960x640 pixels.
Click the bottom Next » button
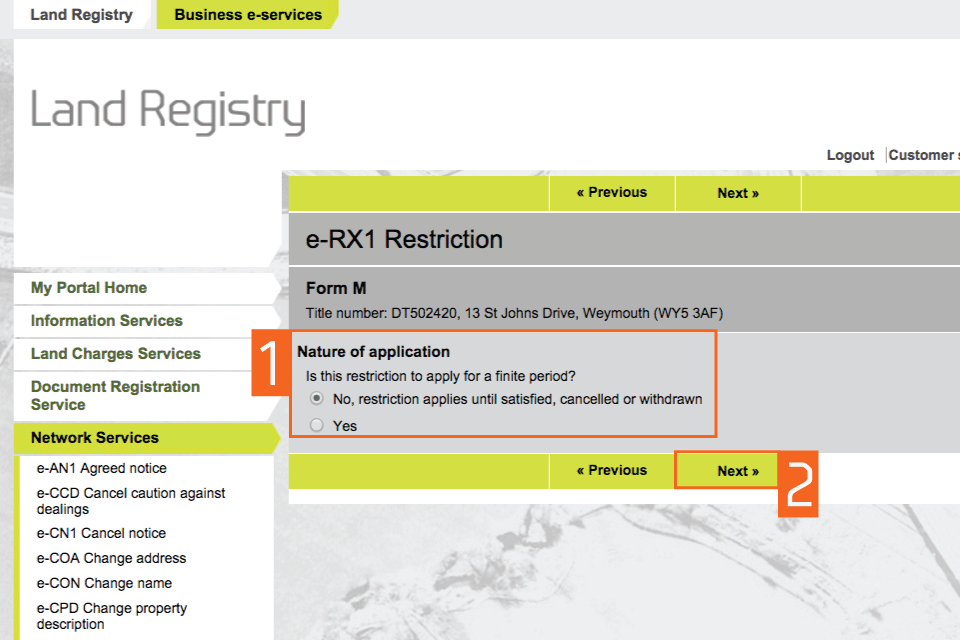pyautogui.click(x=737, y=471)
